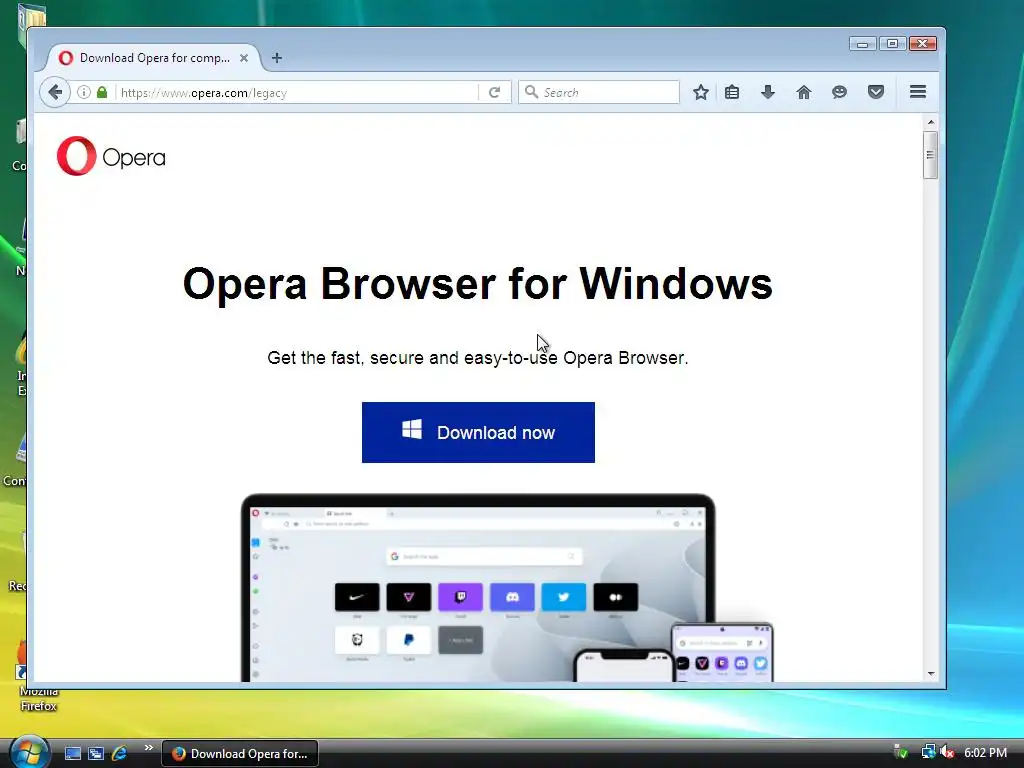1024x768 pixels.
Task: Open a new tab with plus button
Action: (x=277, y=58)
